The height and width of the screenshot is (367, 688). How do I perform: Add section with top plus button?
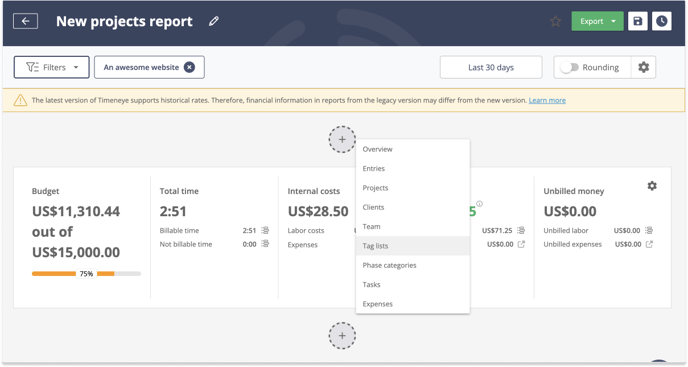click(x=342, y=140)
